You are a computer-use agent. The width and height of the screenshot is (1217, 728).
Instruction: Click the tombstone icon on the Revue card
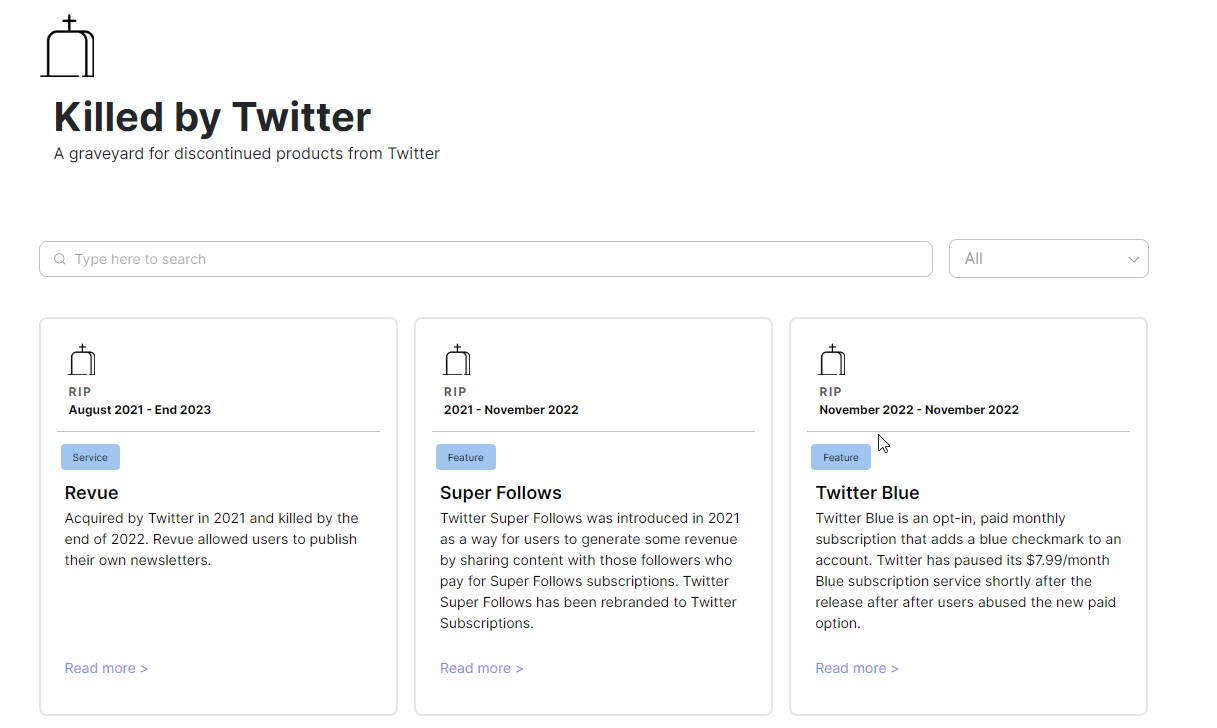(x=82, y=360)
